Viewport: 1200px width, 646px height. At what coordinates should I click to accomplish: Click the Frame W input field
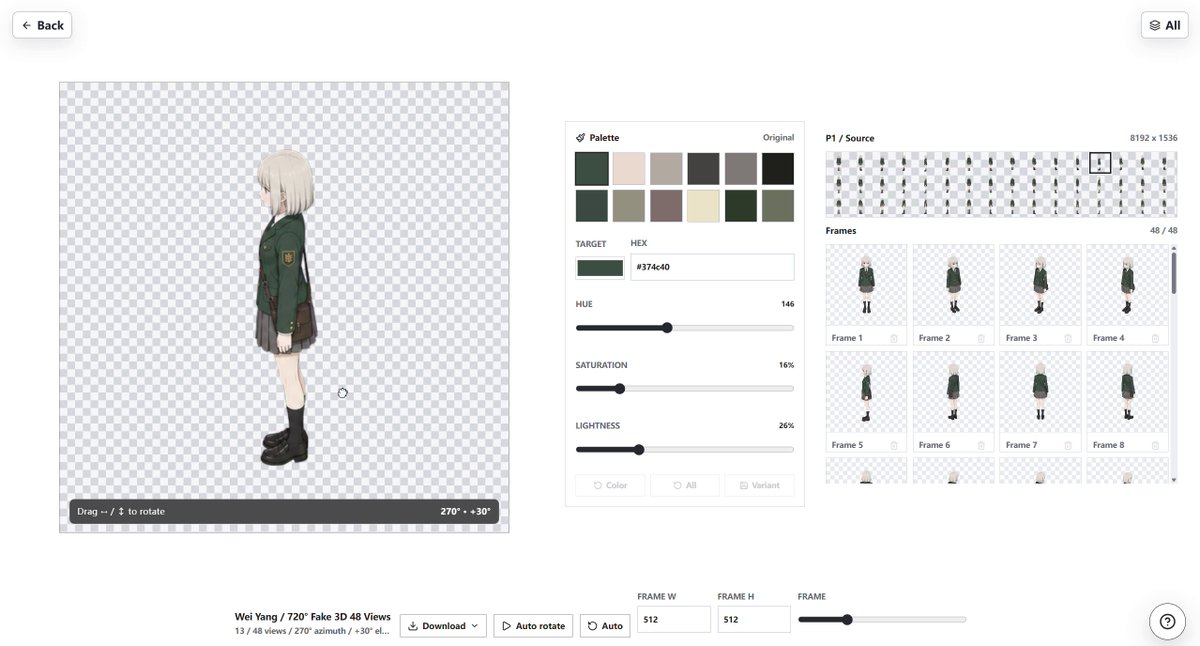674,619
